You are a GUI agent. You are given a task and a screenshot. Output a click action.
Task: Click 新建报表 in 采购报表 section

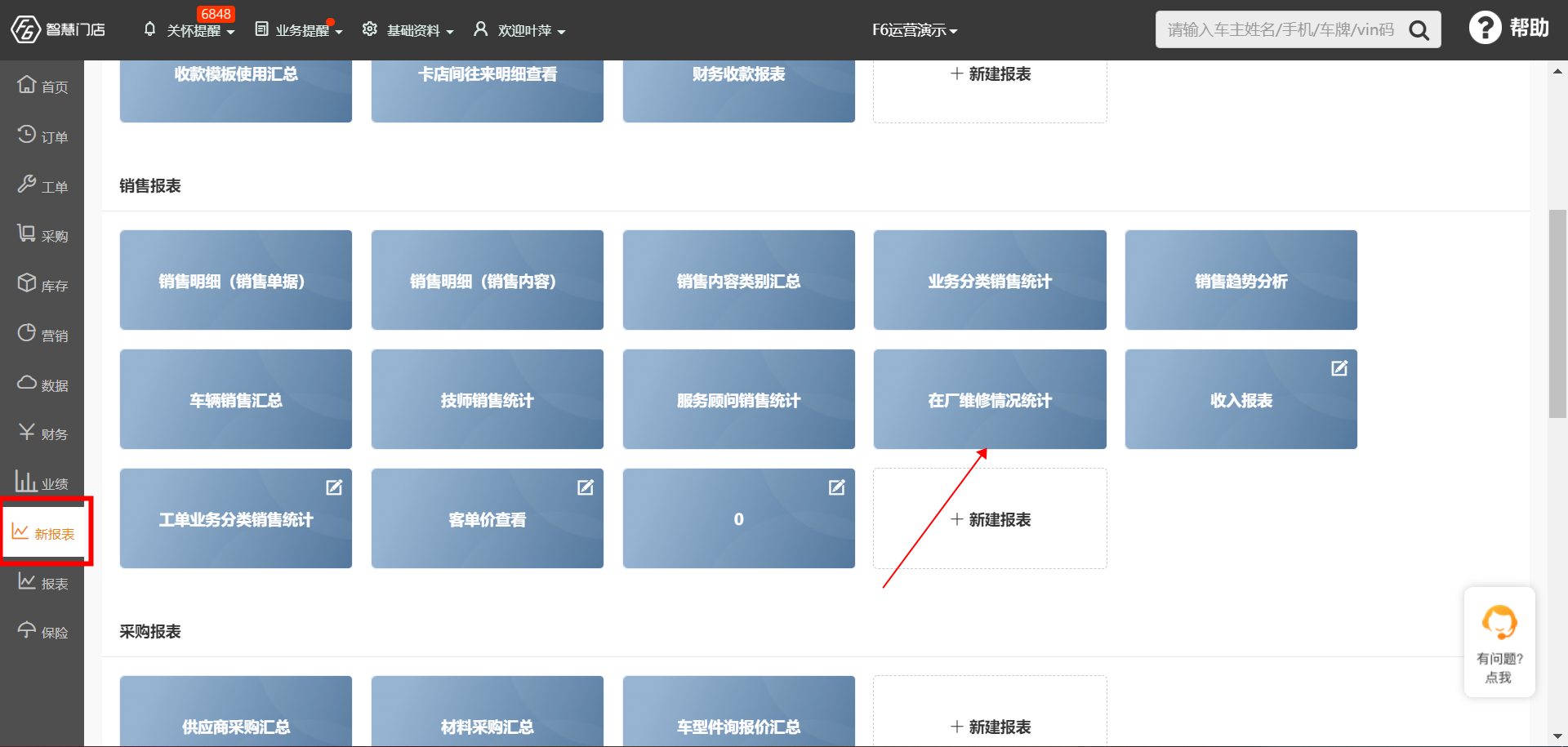990,710
